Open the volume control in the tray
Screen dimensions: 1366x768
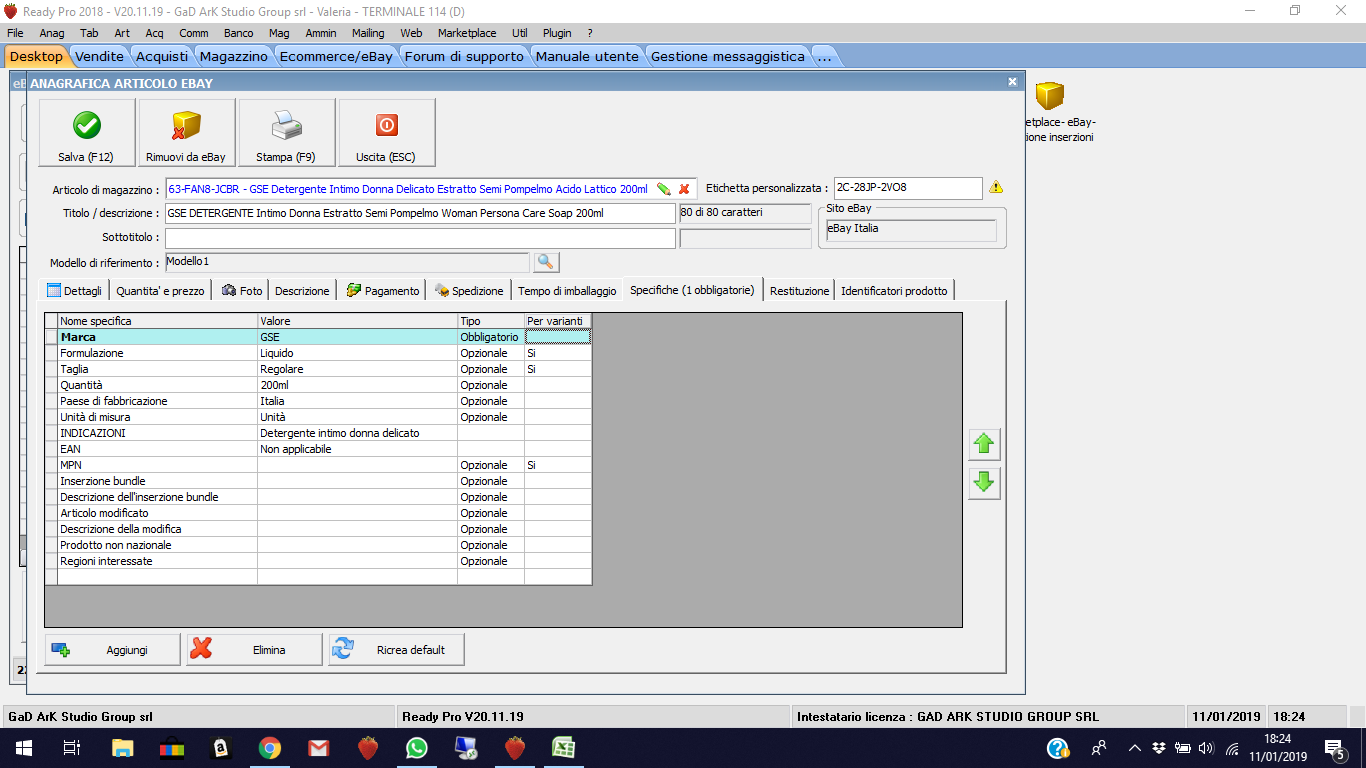tap(1206, 748)
